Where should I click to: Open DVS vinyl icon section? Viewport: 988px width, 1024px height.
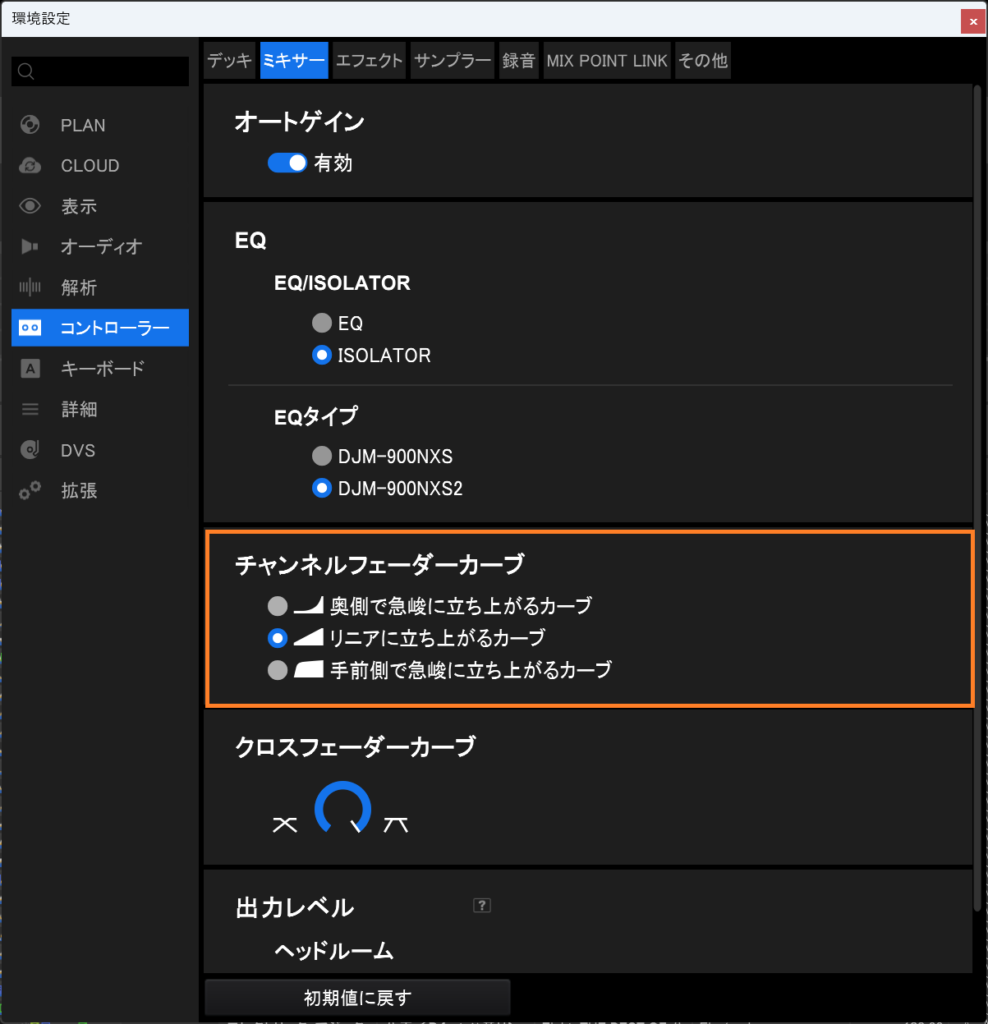pyautogui.click(x=30, y=450)
